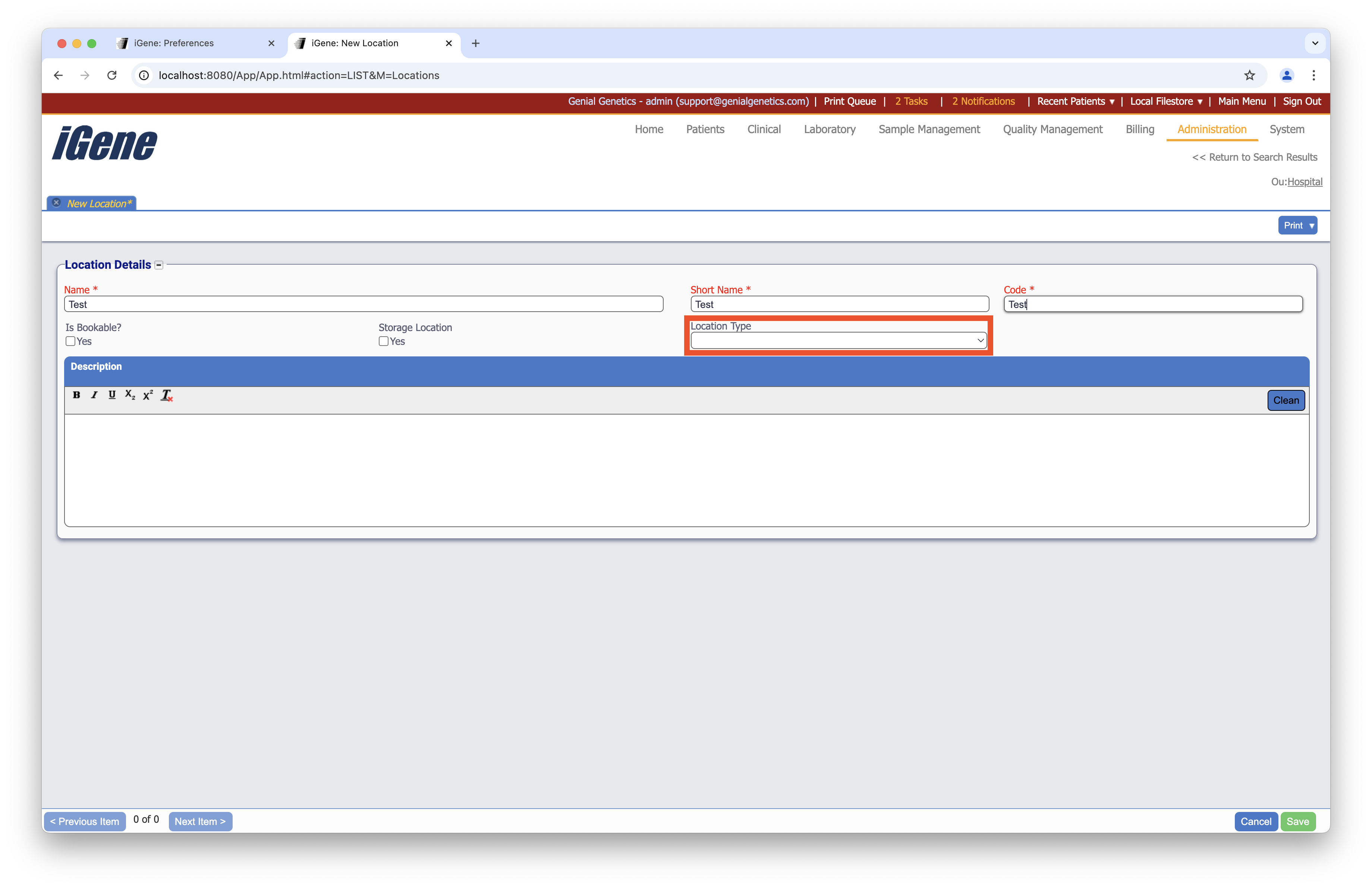
Task: Switch to iGene: Preferences browser tab
Action: pos(173,43)
